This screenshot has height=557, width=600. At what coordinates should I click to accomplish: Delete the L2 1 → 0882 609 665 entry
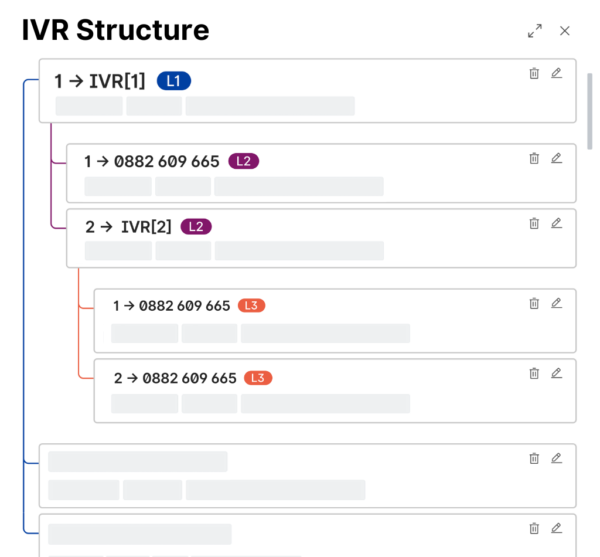click(534, 158)
